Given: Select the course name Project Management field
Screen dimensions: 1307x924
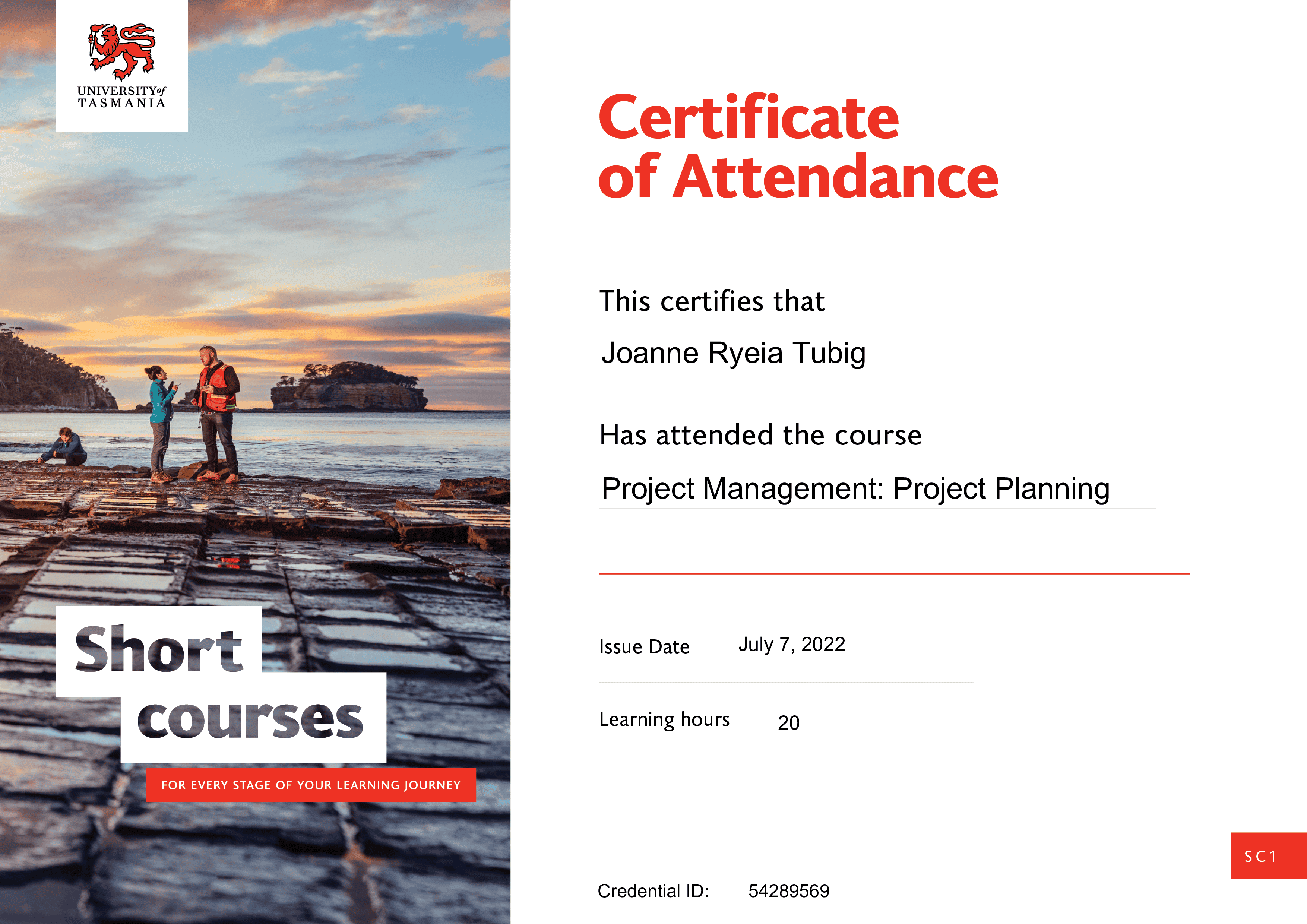Looking at the screenshot, I should [x=855, y=488].
